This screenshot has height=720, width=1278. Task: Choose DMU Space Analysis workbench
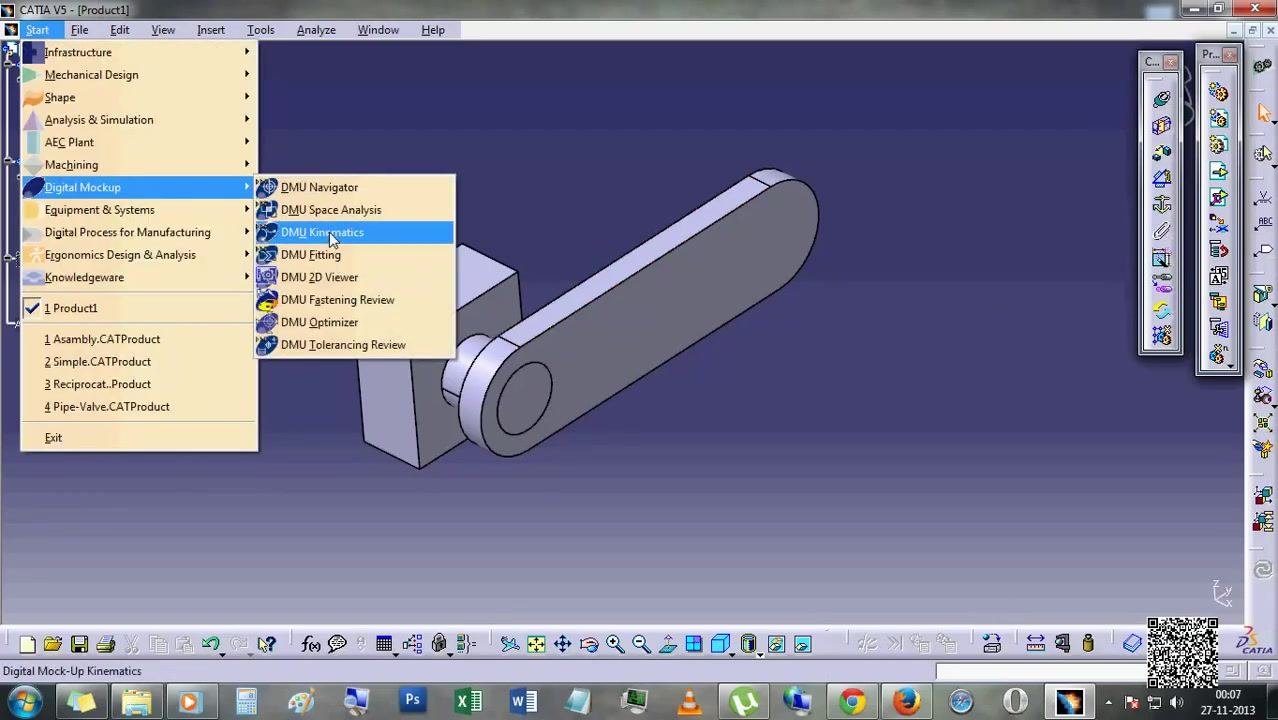point(354,210)
